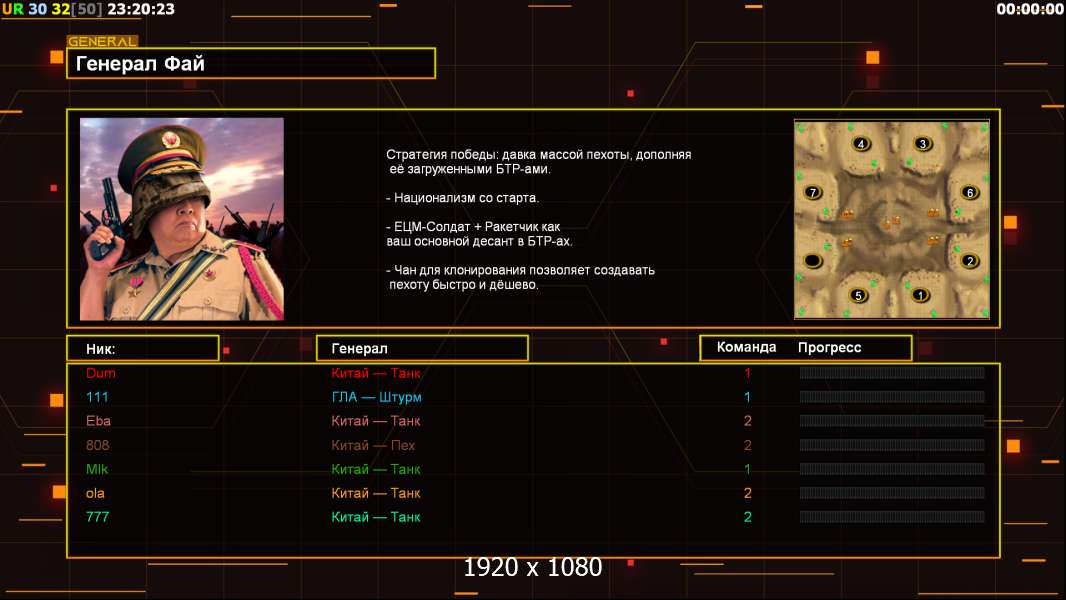1066x600 pixels.
Task: Click team number 2 for player 777
Action: tap(747, 516)
